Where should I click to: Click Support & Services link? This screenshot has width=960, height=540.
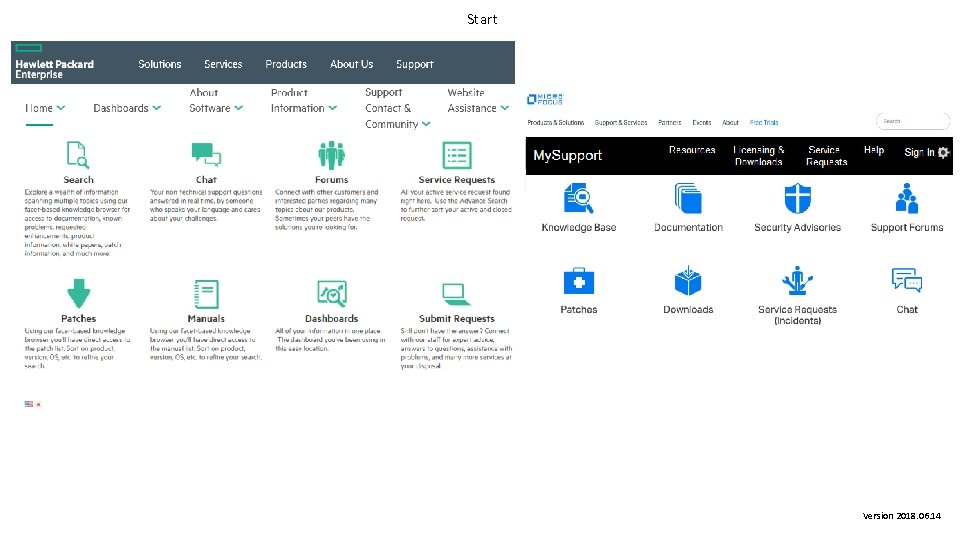pos(621,122)
